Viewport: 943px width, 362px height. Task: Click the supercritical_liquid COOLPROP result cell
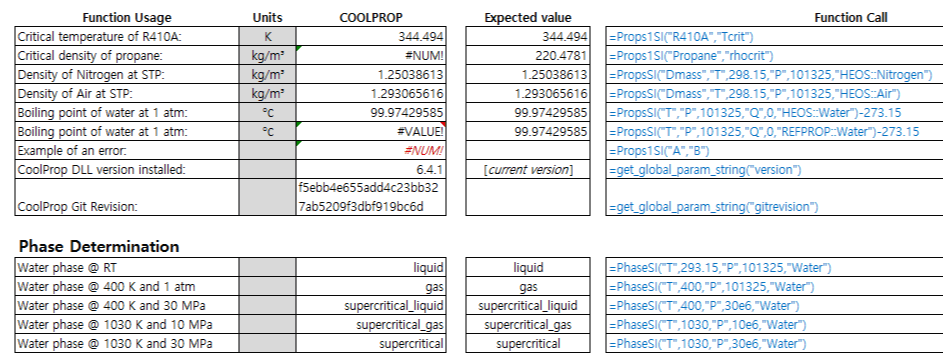tap(371, 305)
